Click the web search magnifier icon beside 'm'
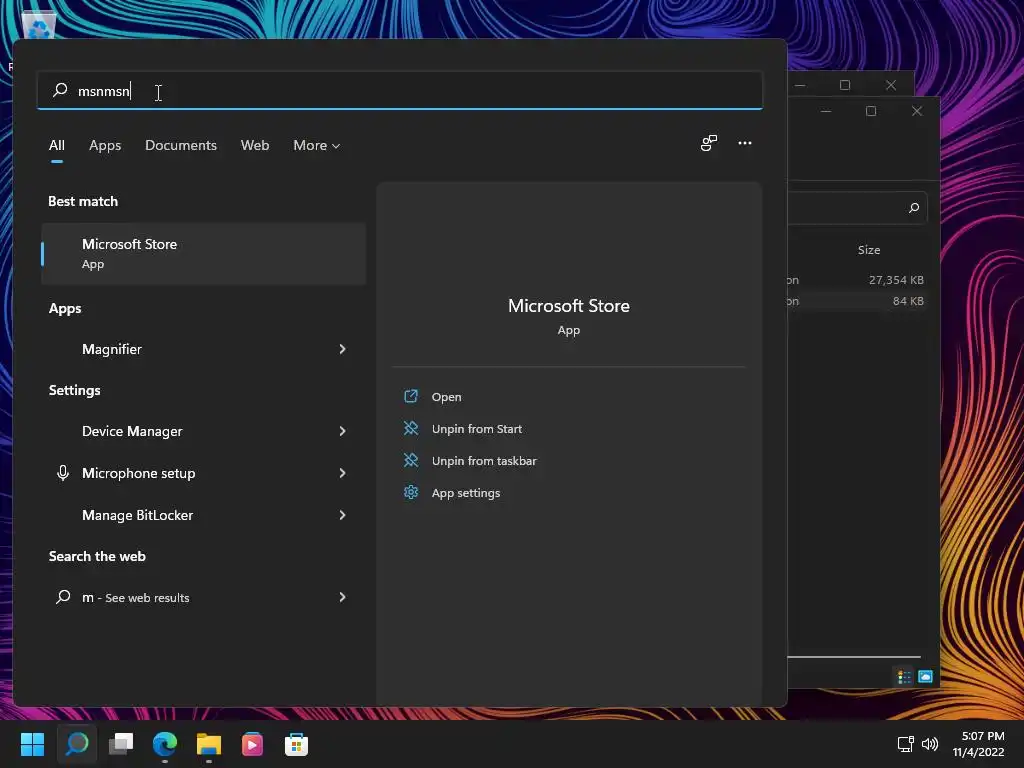The image size is (1024, 768). pos(63,597)
